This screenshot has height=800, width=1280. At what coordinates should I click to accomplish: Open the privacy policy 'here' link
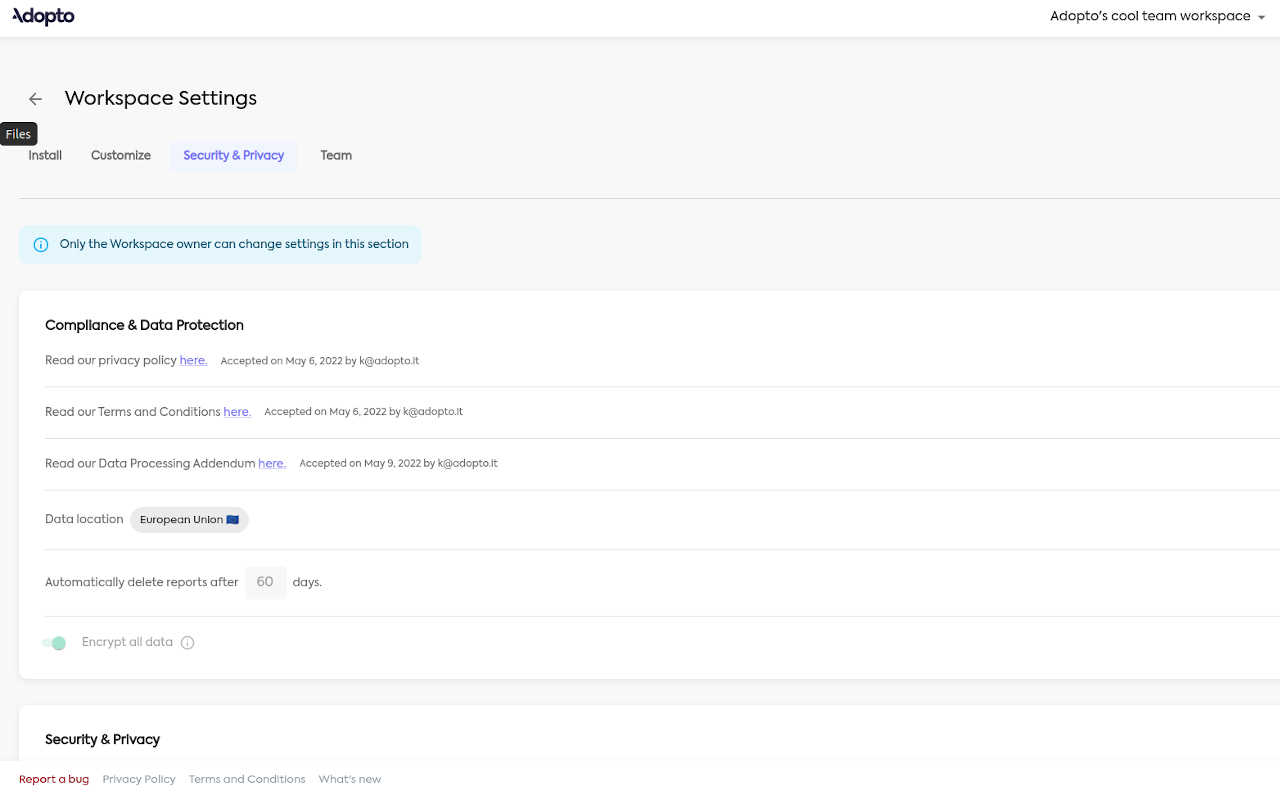tap(193, 360)
